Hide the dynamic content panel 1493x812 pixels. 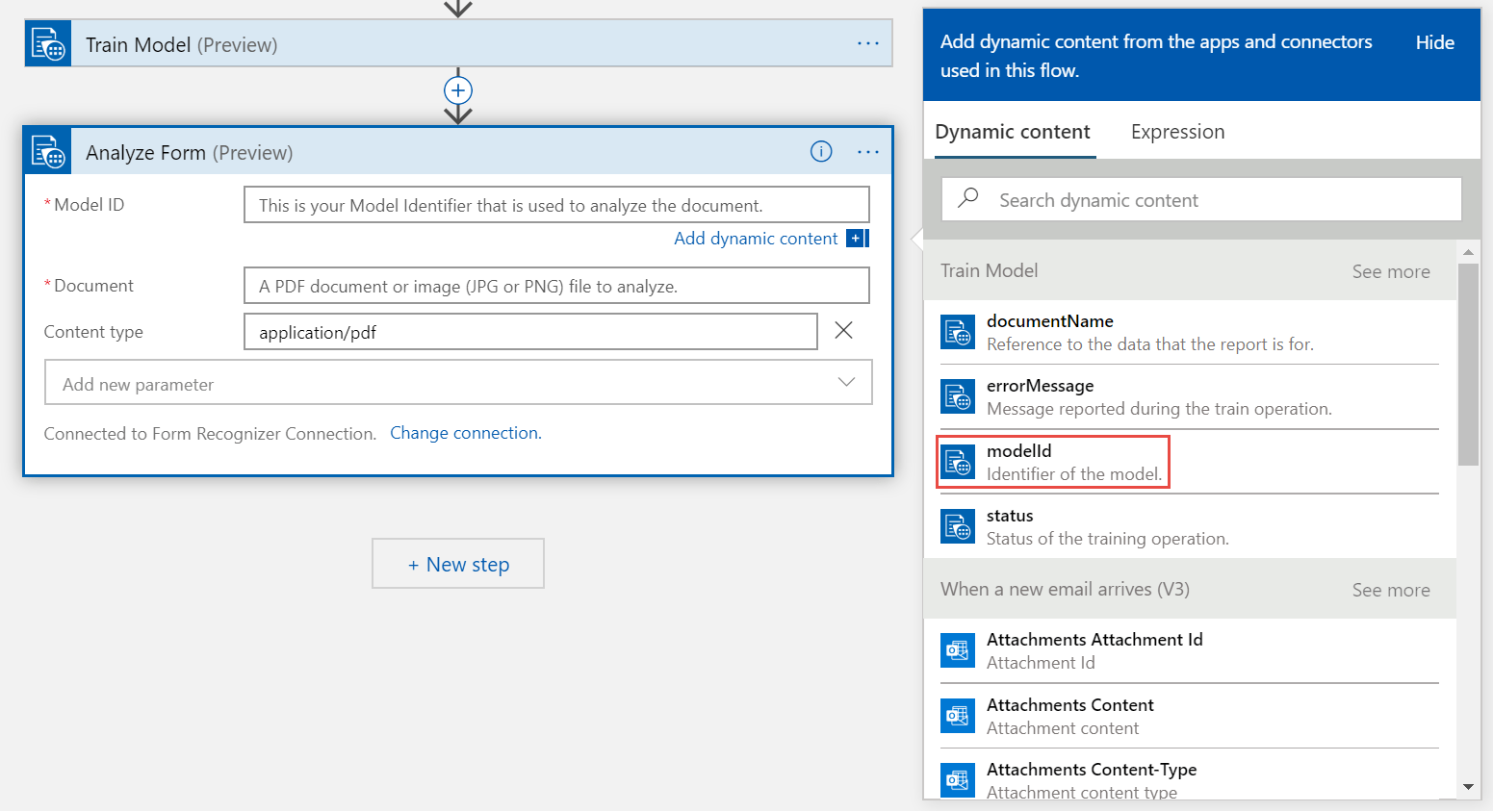click(1434, 42)
